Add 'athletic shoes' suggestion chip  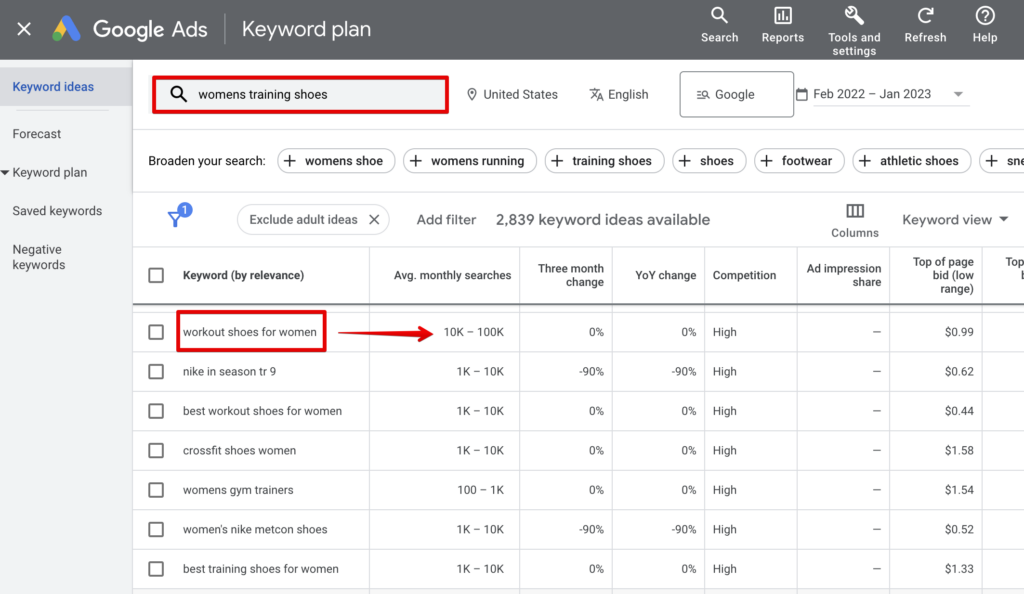coord(911,161)
